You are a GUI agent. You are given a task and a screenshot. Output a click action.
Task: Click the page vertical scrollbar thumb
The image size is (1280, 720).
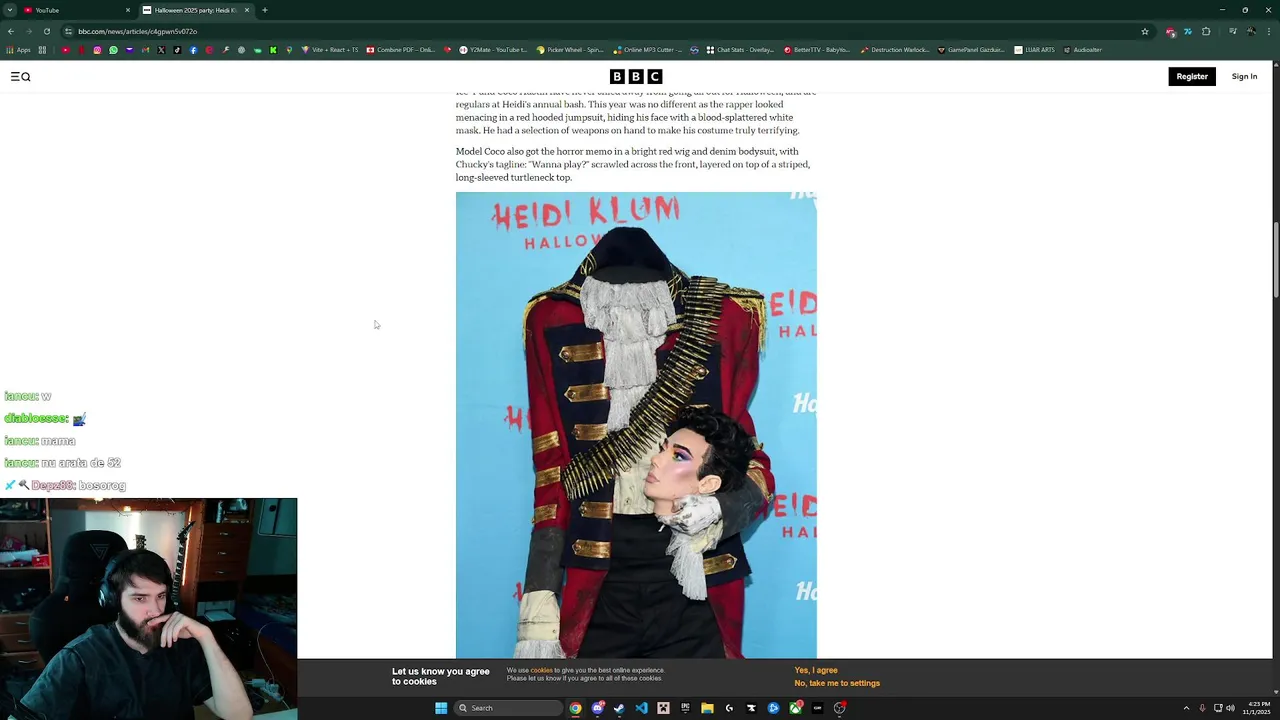coord(1276,260)
